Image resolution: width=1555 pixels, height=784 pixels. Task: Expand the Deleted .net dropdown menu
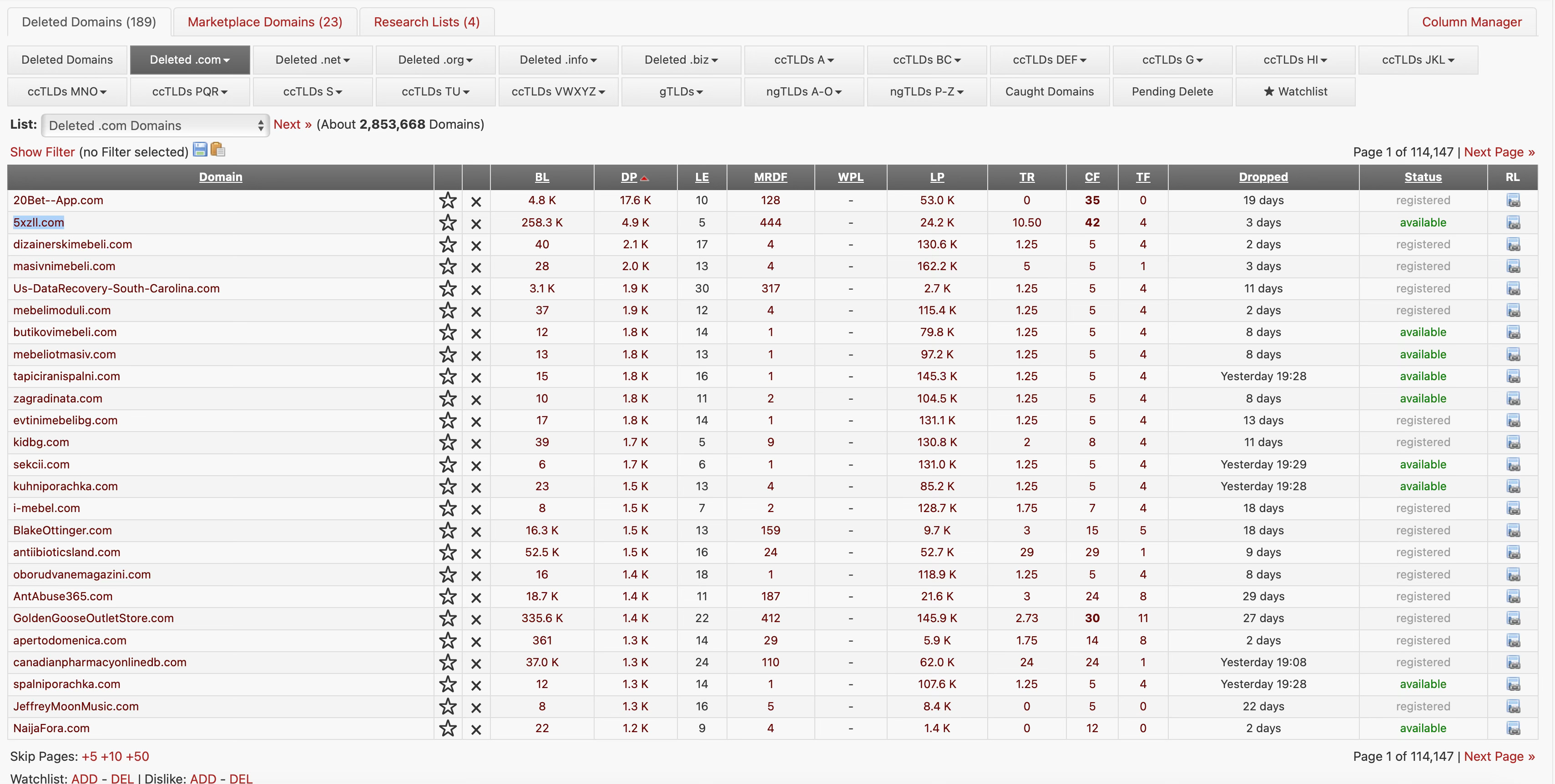312,60
